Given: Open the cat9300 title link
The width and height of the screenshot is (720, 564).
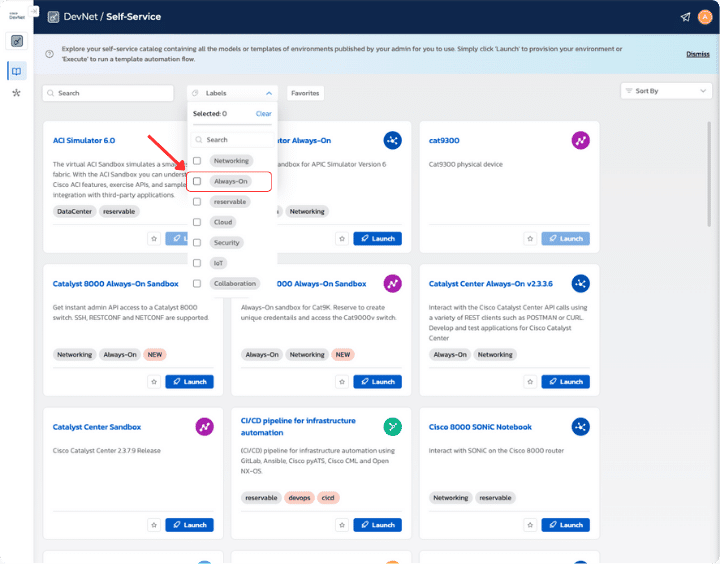Looking at the screenshot, I should point(444,141).
